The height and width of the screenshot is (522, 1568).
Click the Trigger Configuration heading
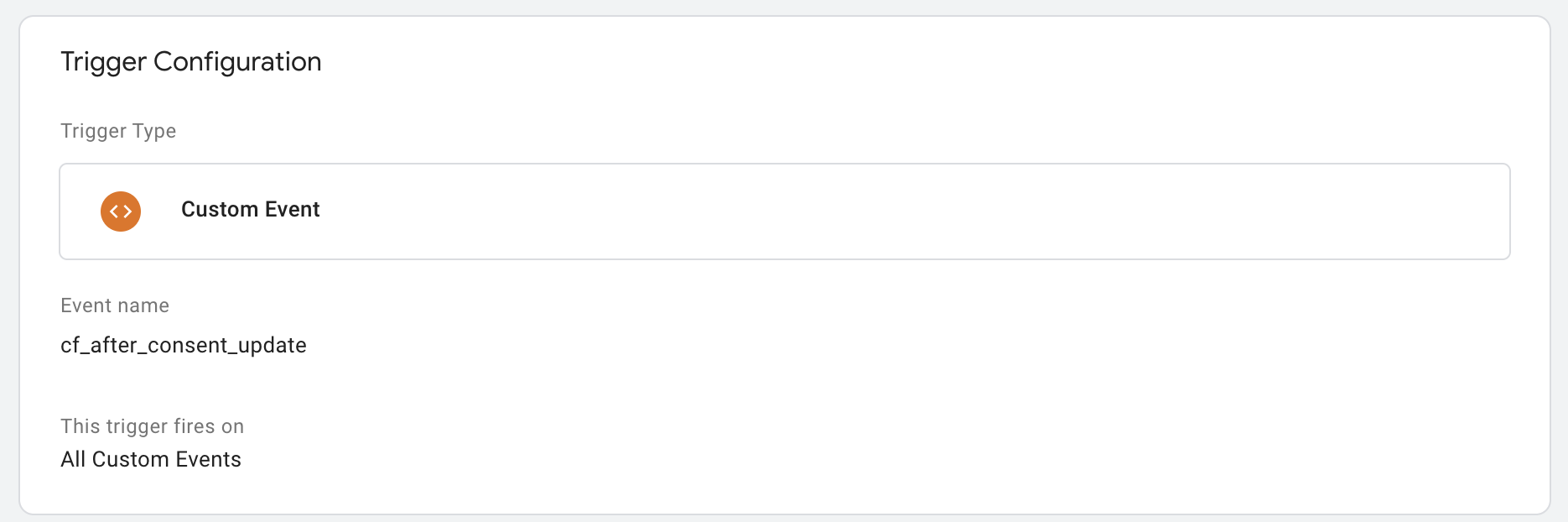pyautogui.click(x=191, y=62)
